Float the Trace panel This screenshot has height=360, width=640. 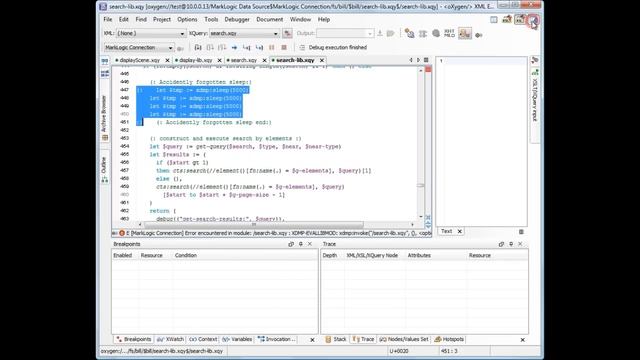tap(501, 244)
